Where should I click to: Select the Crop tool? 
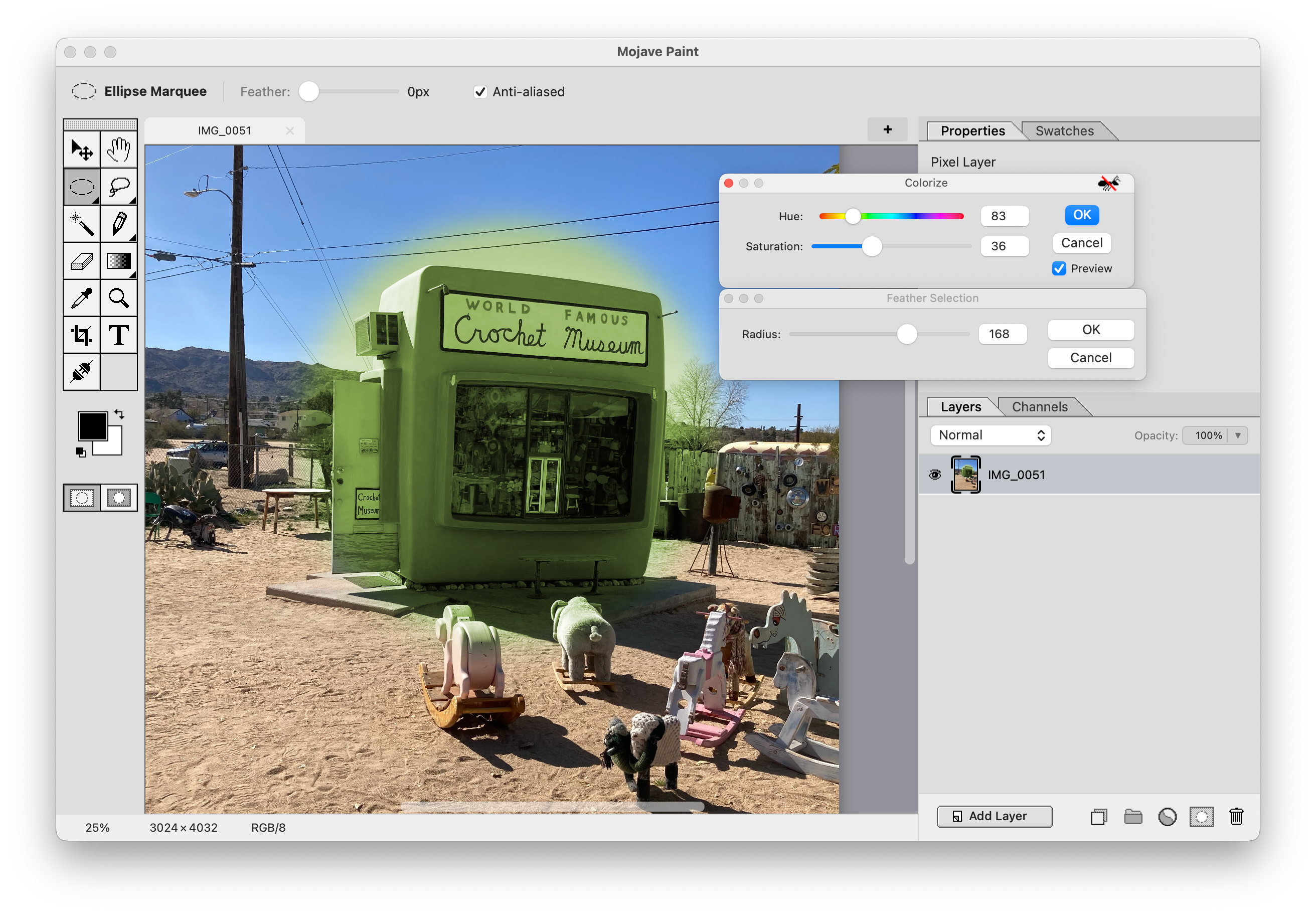pyautogui.click(x=82, y=335)
